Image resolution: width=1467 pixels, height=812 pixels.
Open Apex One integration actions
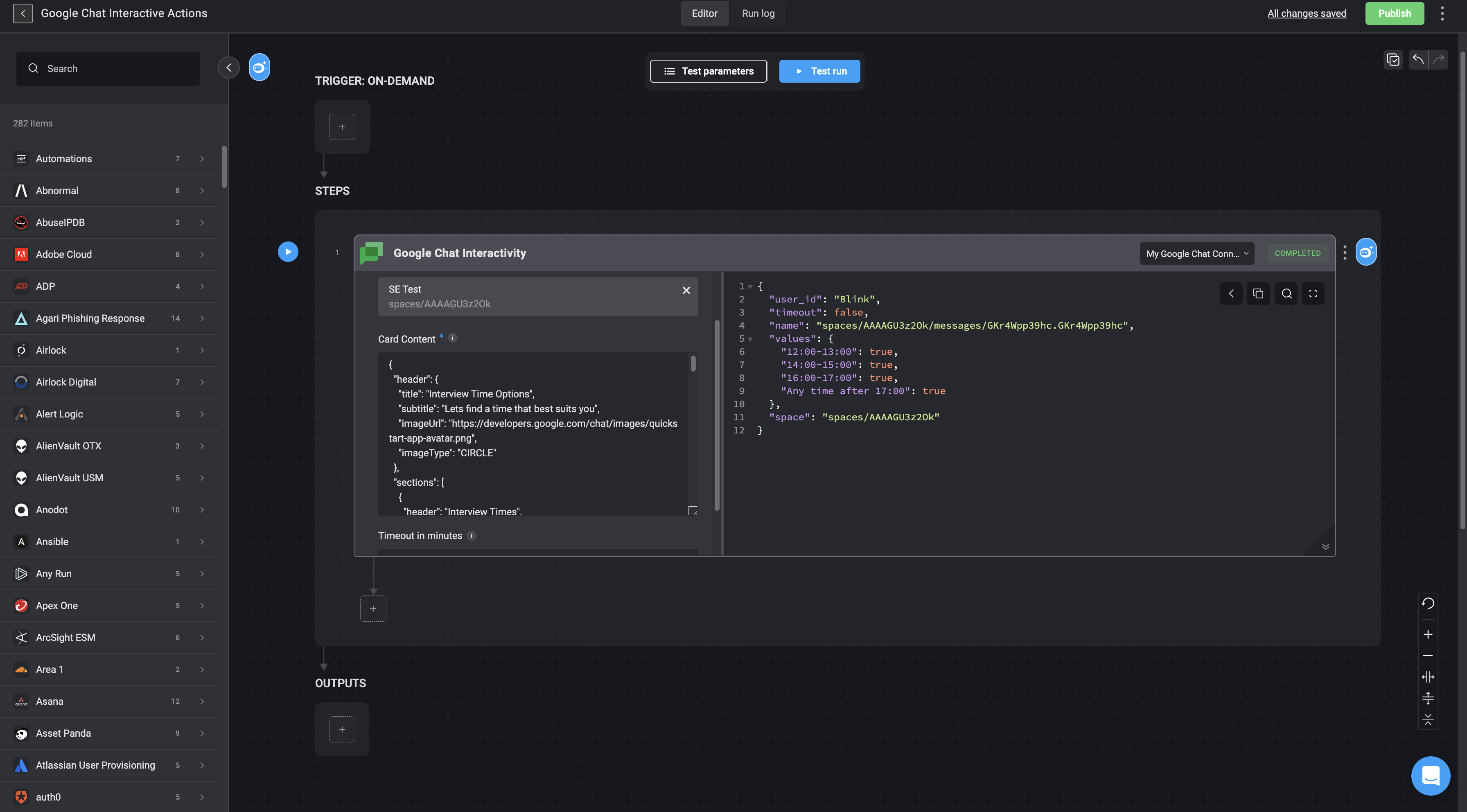tap(110, 606)
